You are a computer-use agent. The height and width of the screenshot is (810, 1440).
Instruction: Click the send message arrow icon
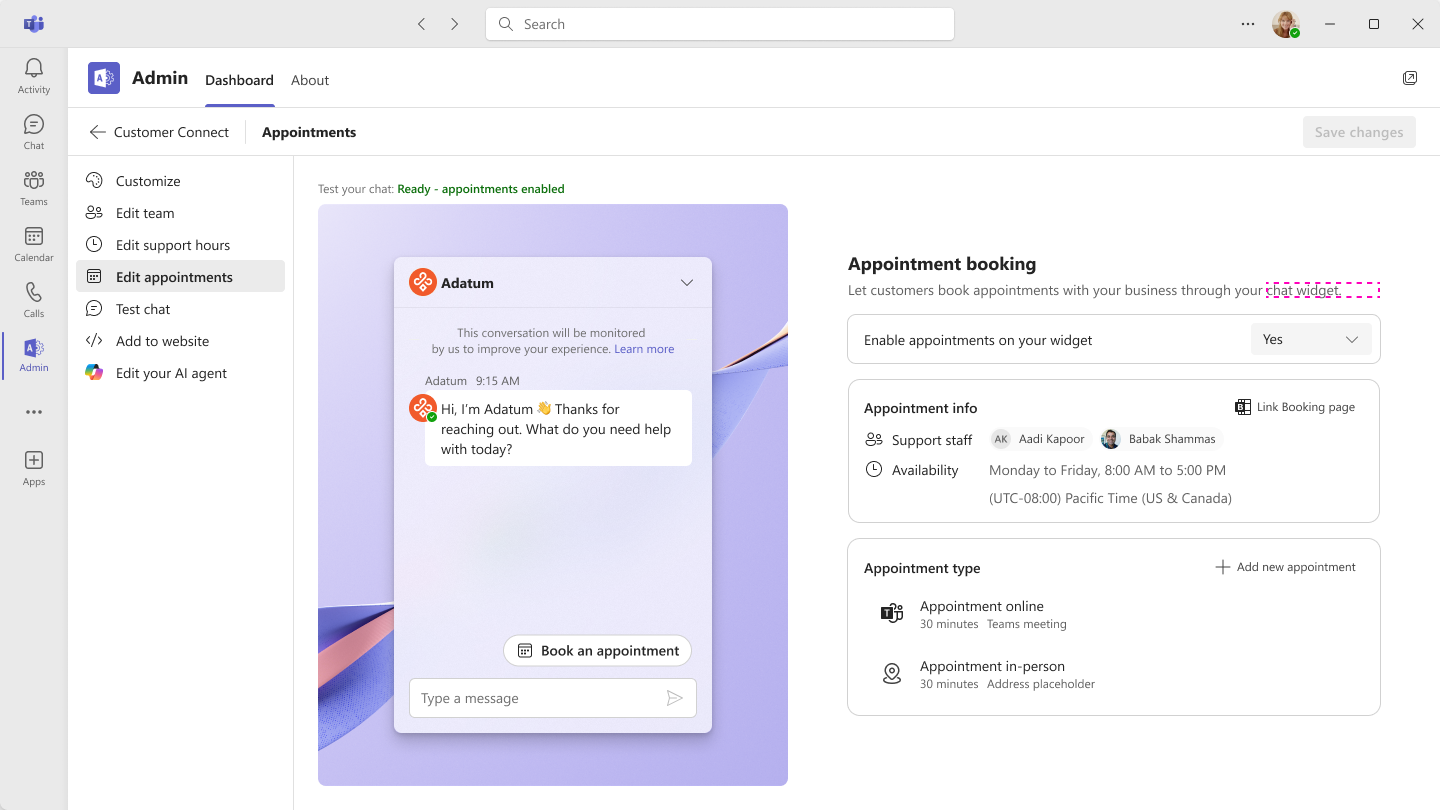[675, 698]
